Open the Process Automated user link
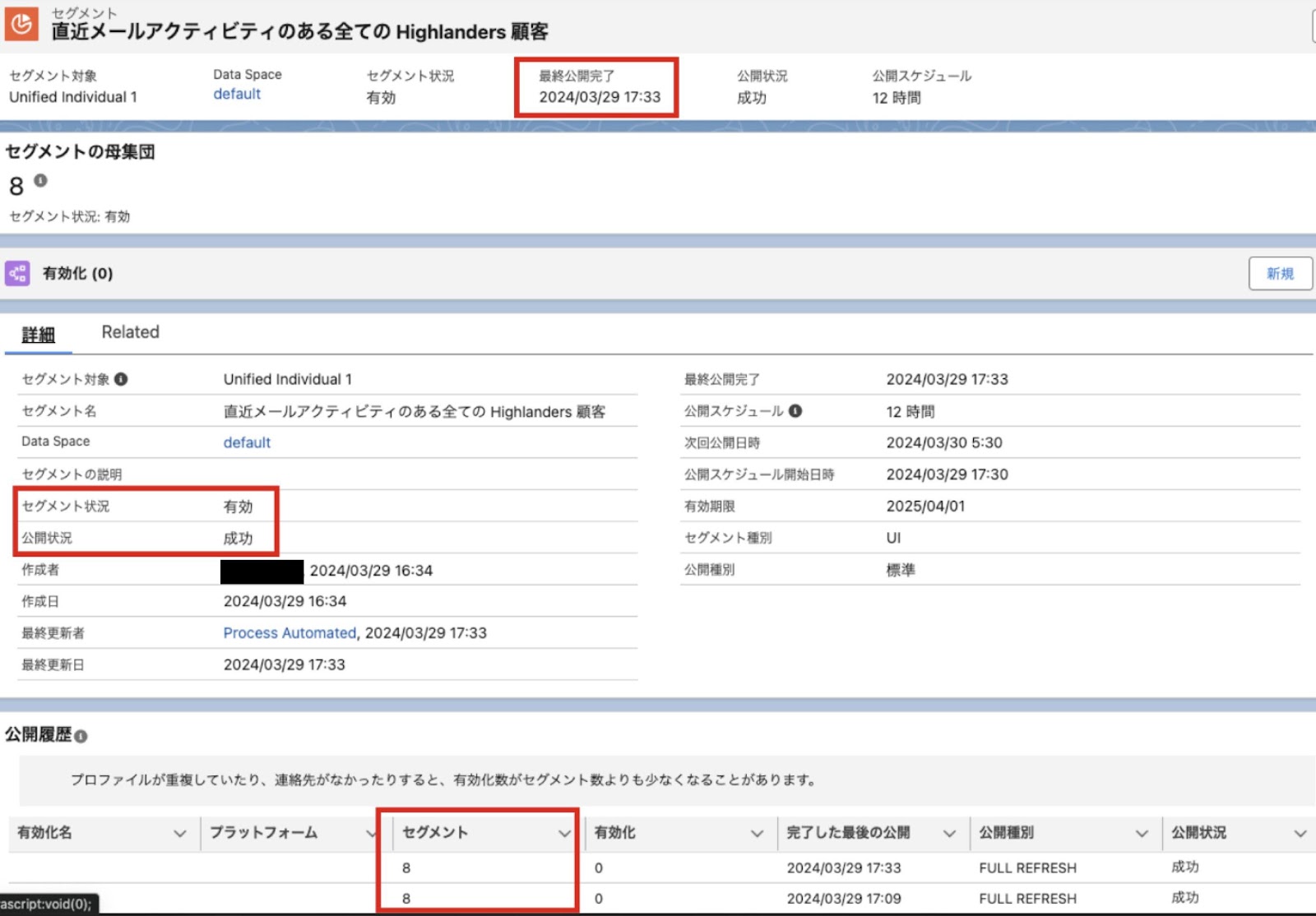This screenshot has width=1316, height=916. coord(290,632)
